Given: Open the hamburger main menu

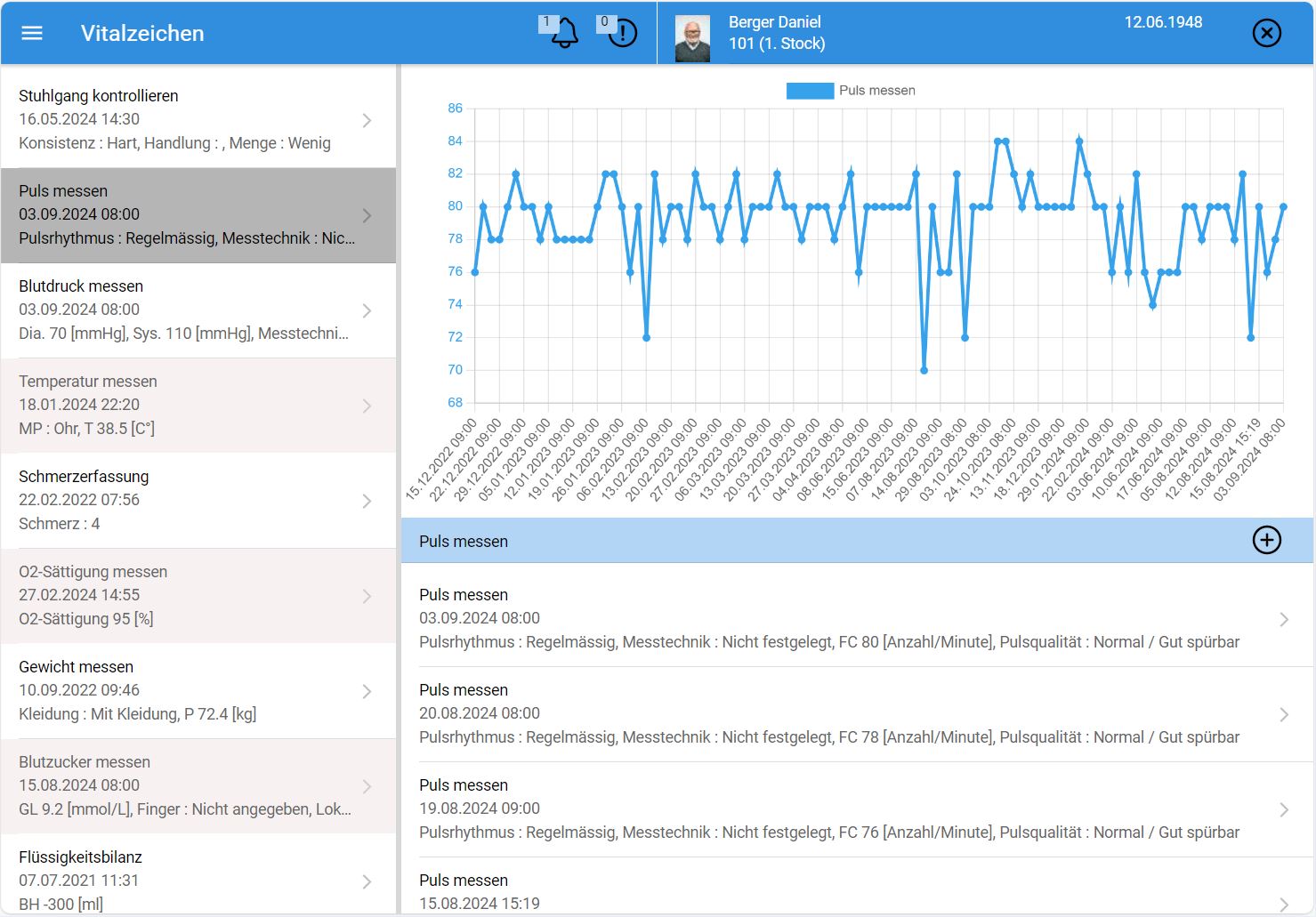Looking at the screenshot, I should (x=32, y=33).
